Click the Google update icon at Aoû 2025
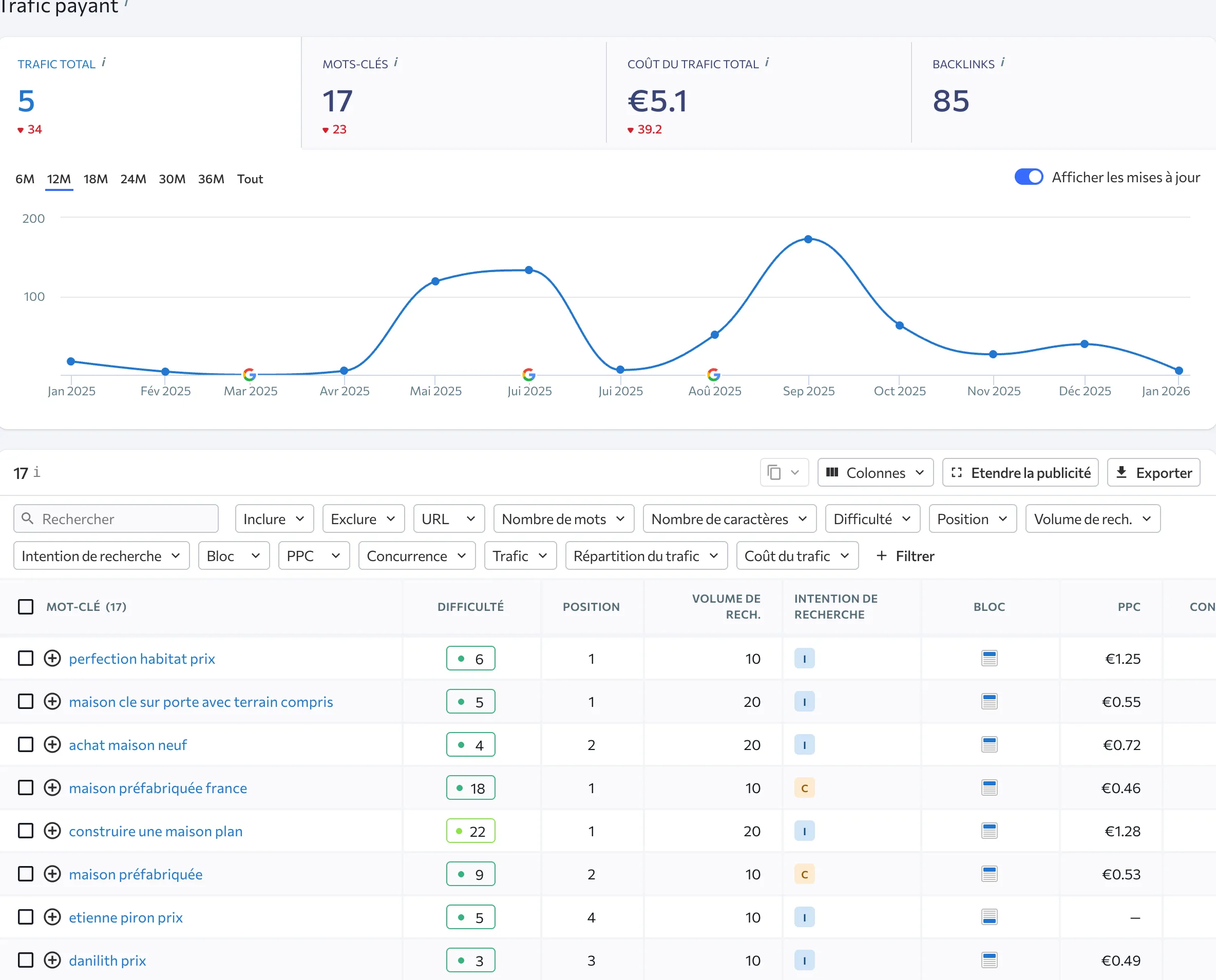Viewport: 1216px width, 980px height. click(714, 374)
